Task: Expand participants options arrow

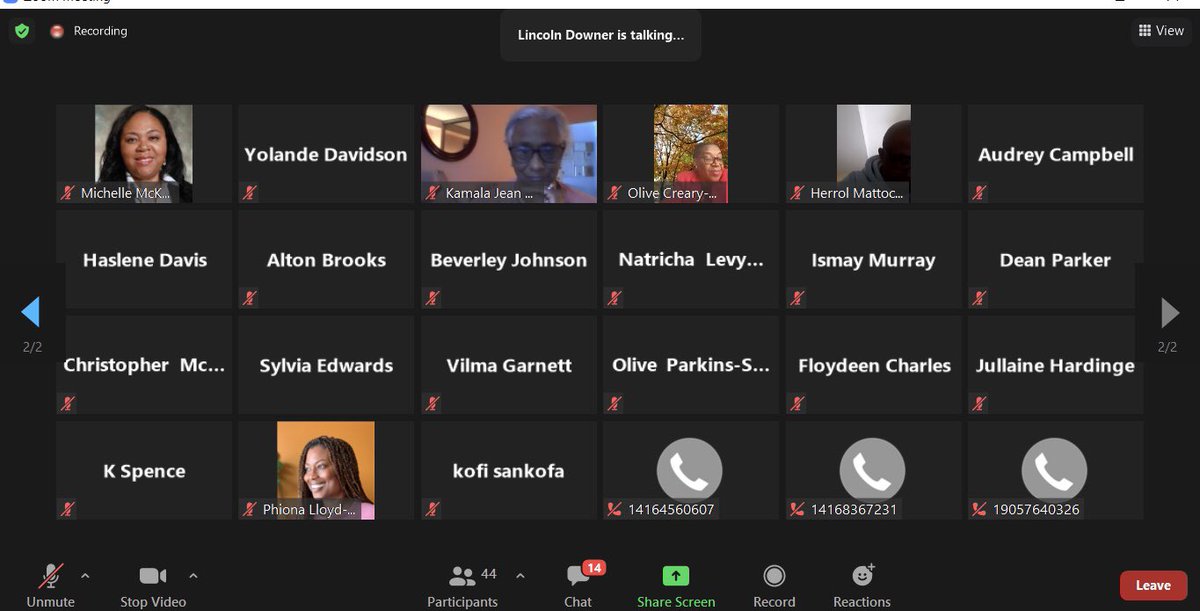Action: [x=520, y=575]
